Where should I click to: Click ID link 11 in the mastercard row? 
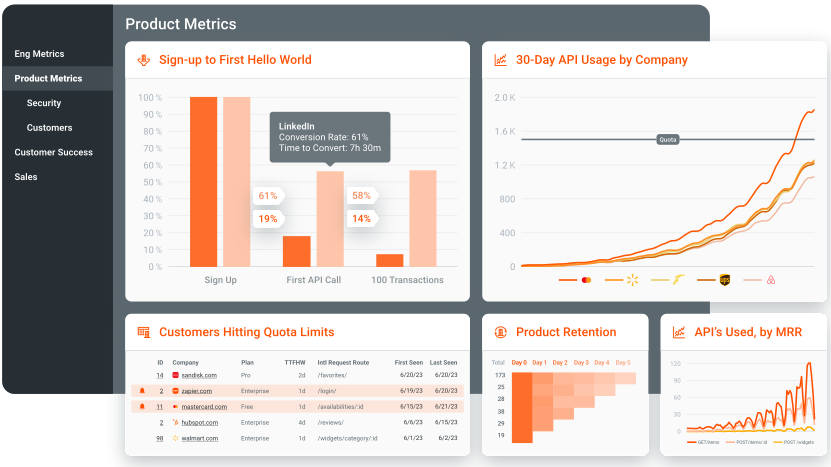tap(160, 407)
